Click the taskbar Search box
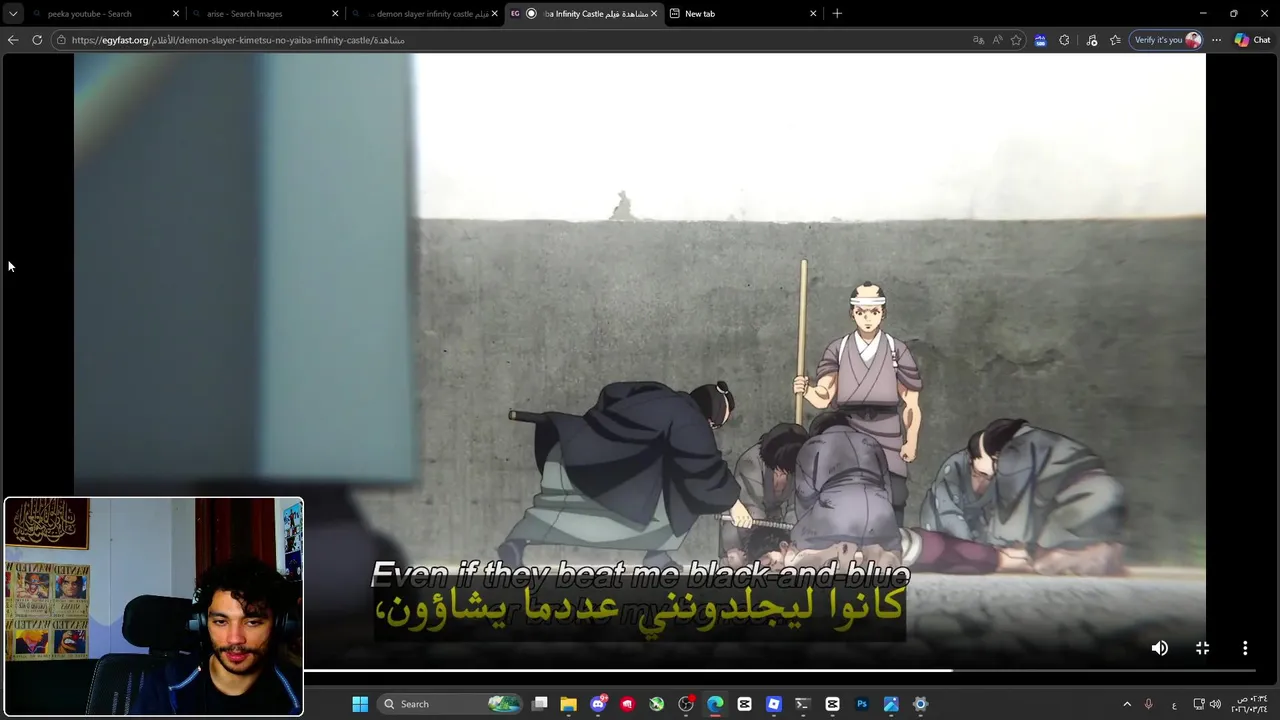This screenshot has height=720, width=1280. 450,704
